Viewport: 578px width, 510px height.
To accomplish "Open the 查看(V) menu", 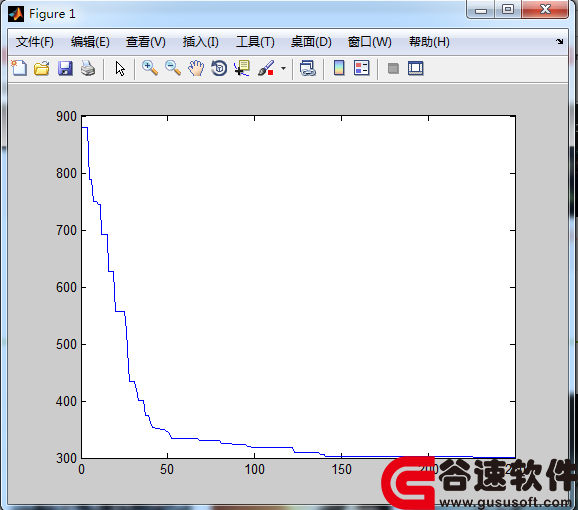I will pos(146,42).
